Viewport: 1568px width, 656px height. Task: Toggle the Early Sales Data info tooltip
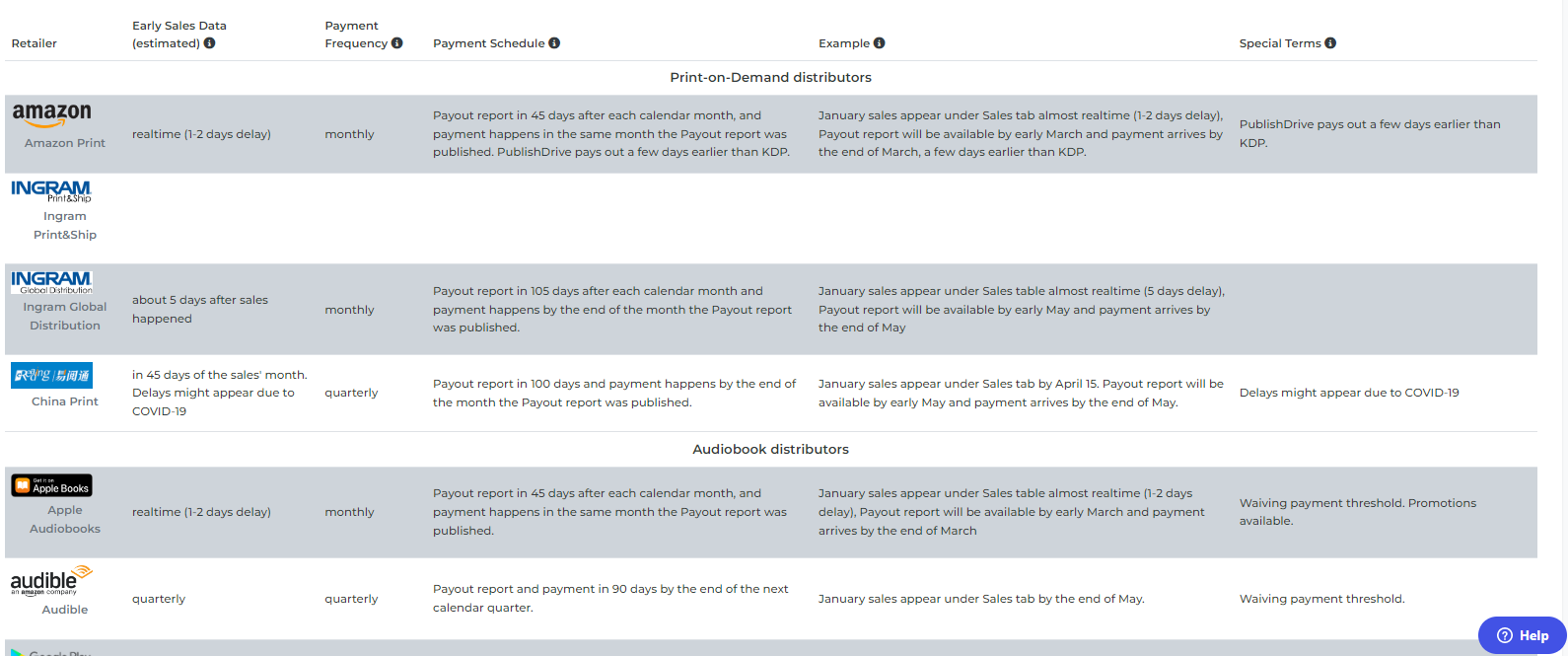pos(209,43)
